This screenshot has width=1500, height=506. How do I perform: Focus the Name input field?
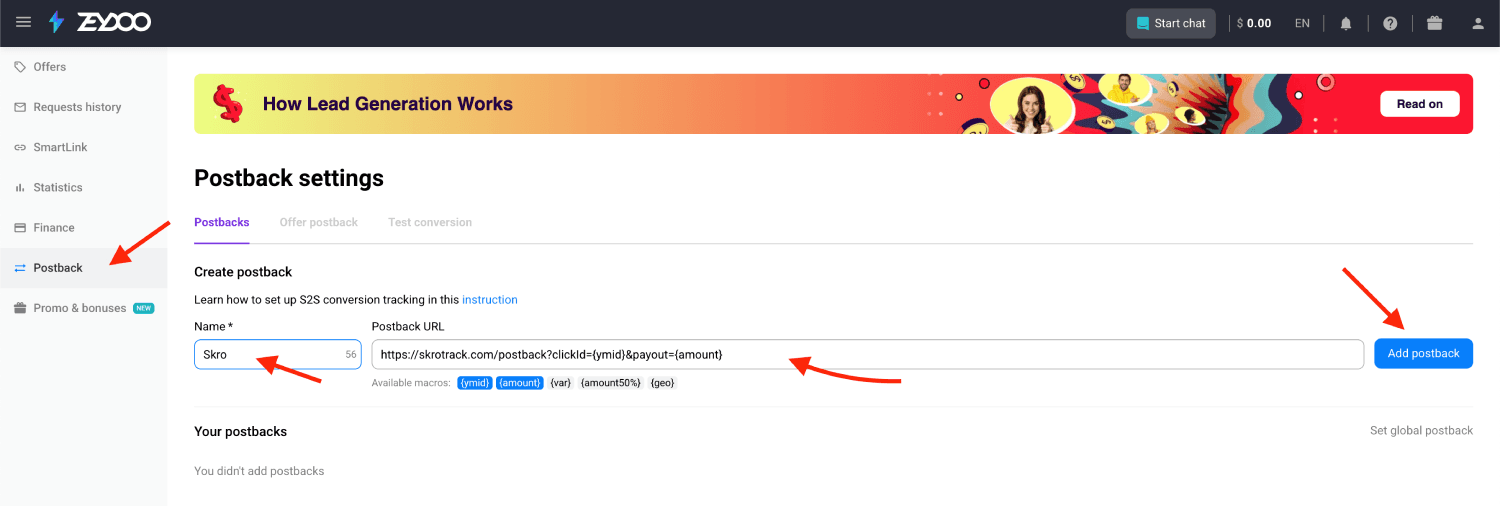[x=278, y=354]
